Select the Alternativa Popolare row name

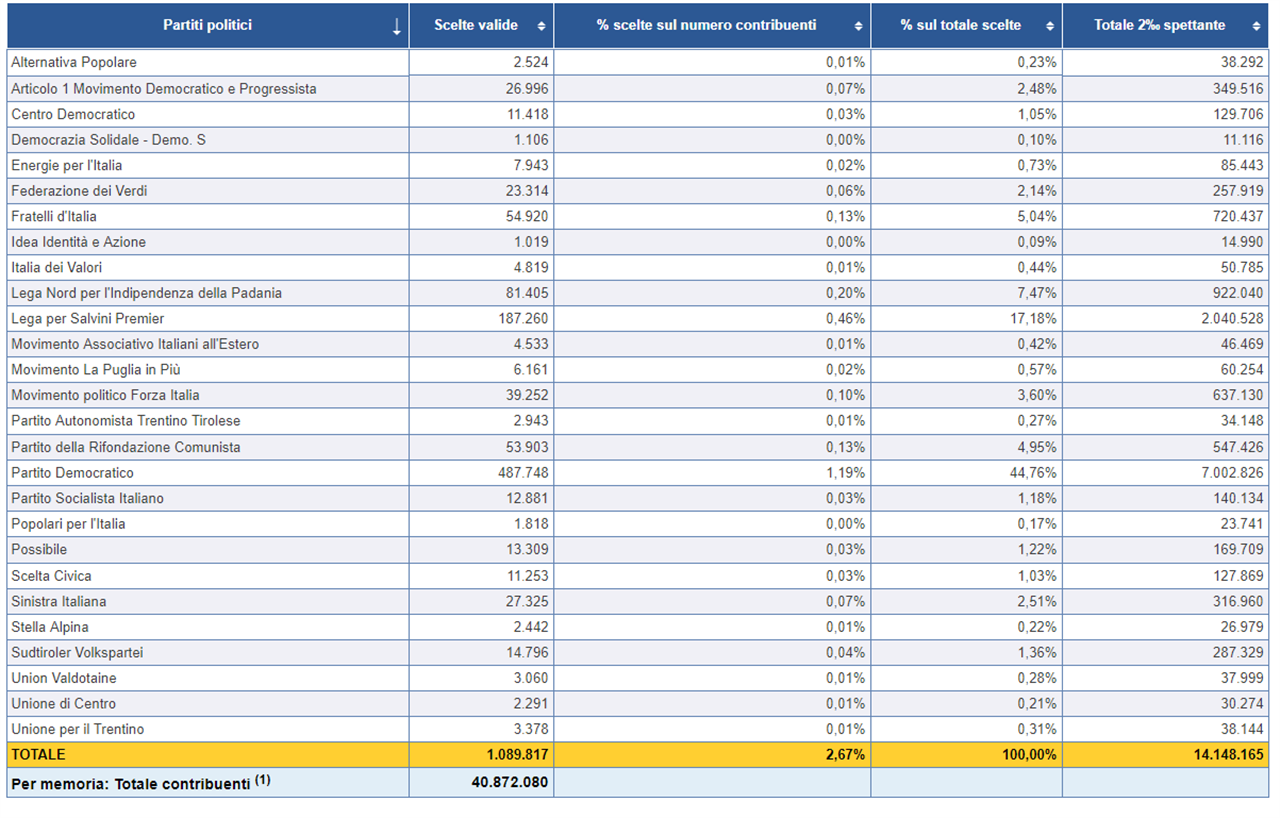click(74, 63)
